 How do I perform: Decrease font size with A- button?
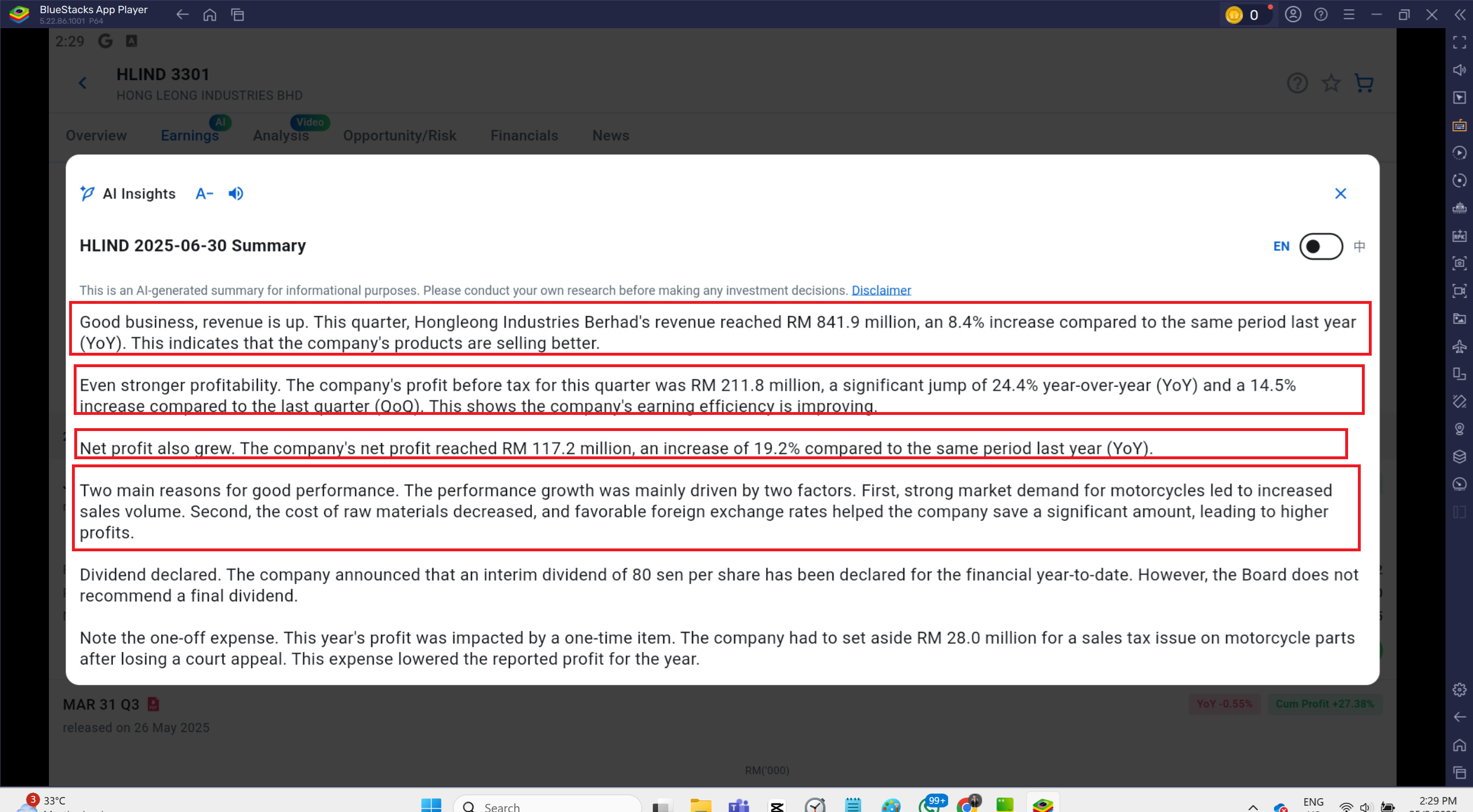[204, 193]
